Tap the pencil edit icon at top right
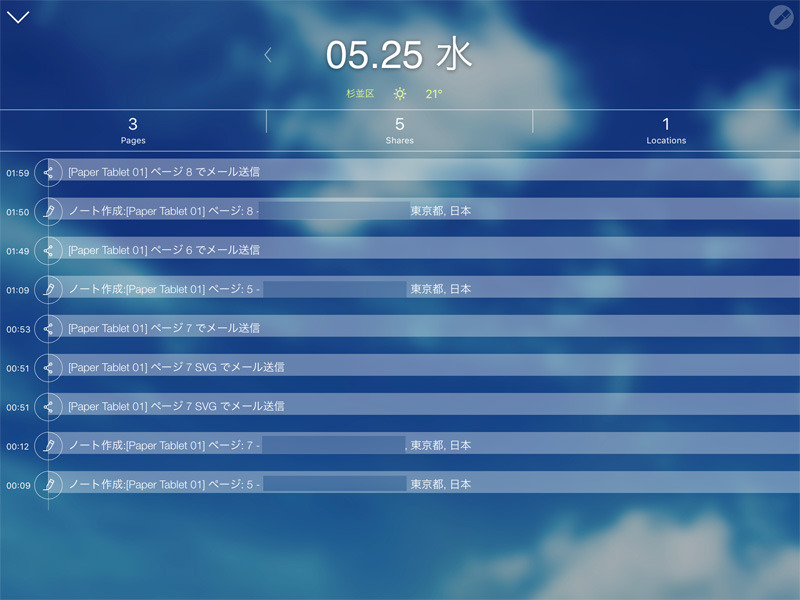Viewport: 800px width, 600px height. (781, 17)
